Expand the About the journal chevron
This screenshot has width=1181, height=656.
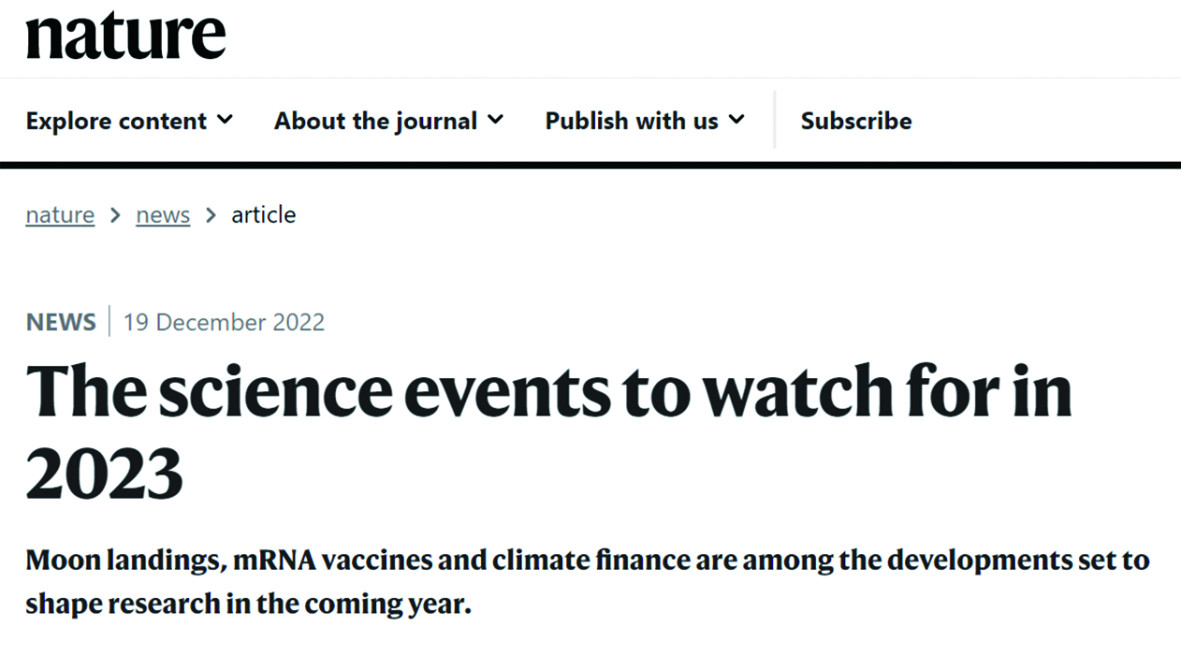pos(496,120)
